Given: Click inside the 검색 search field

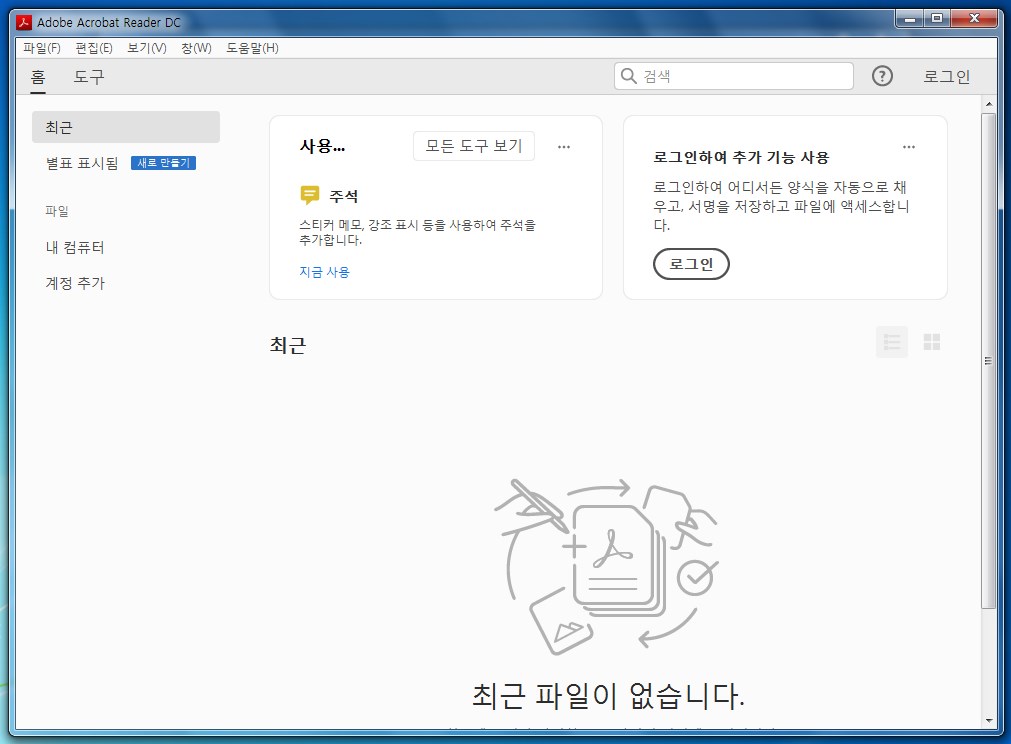Looking at the screenshot, I should click(734, 76).
